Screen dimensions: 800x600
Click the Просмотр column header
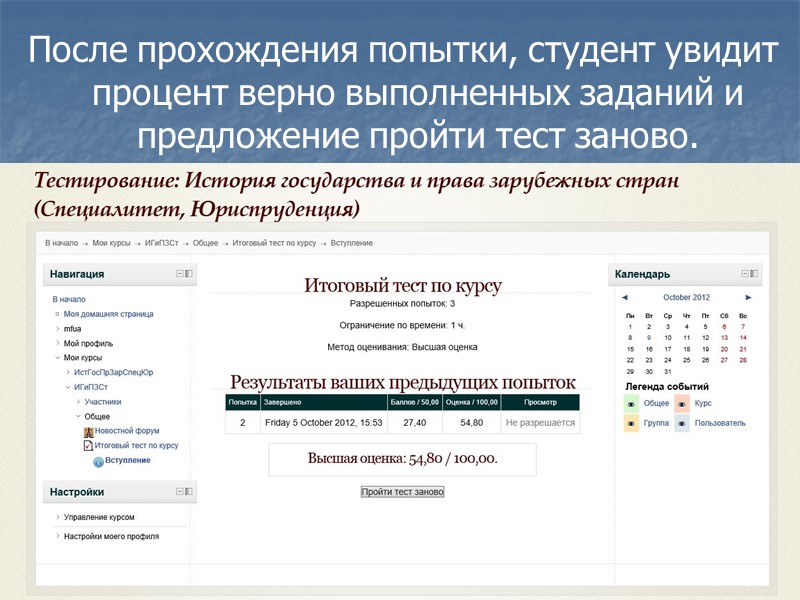pyautogui.click(x=540, y=402)
